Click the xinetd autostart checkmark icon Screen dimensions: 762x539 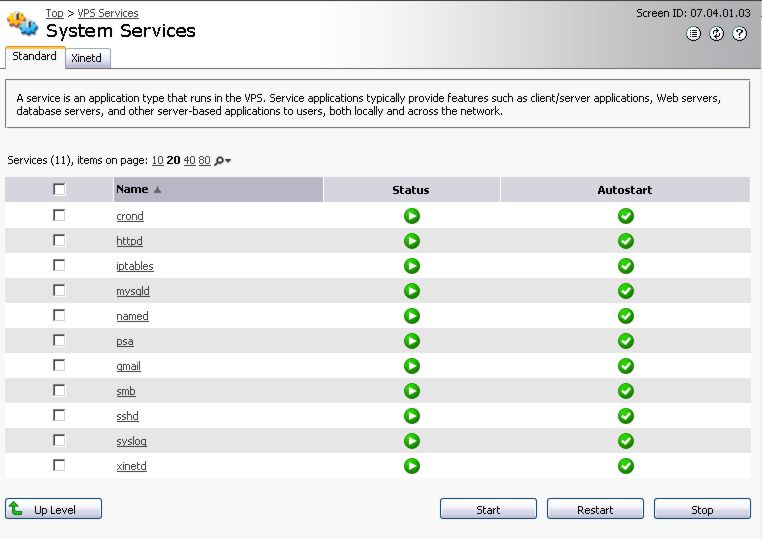click(x=625, y=466)
